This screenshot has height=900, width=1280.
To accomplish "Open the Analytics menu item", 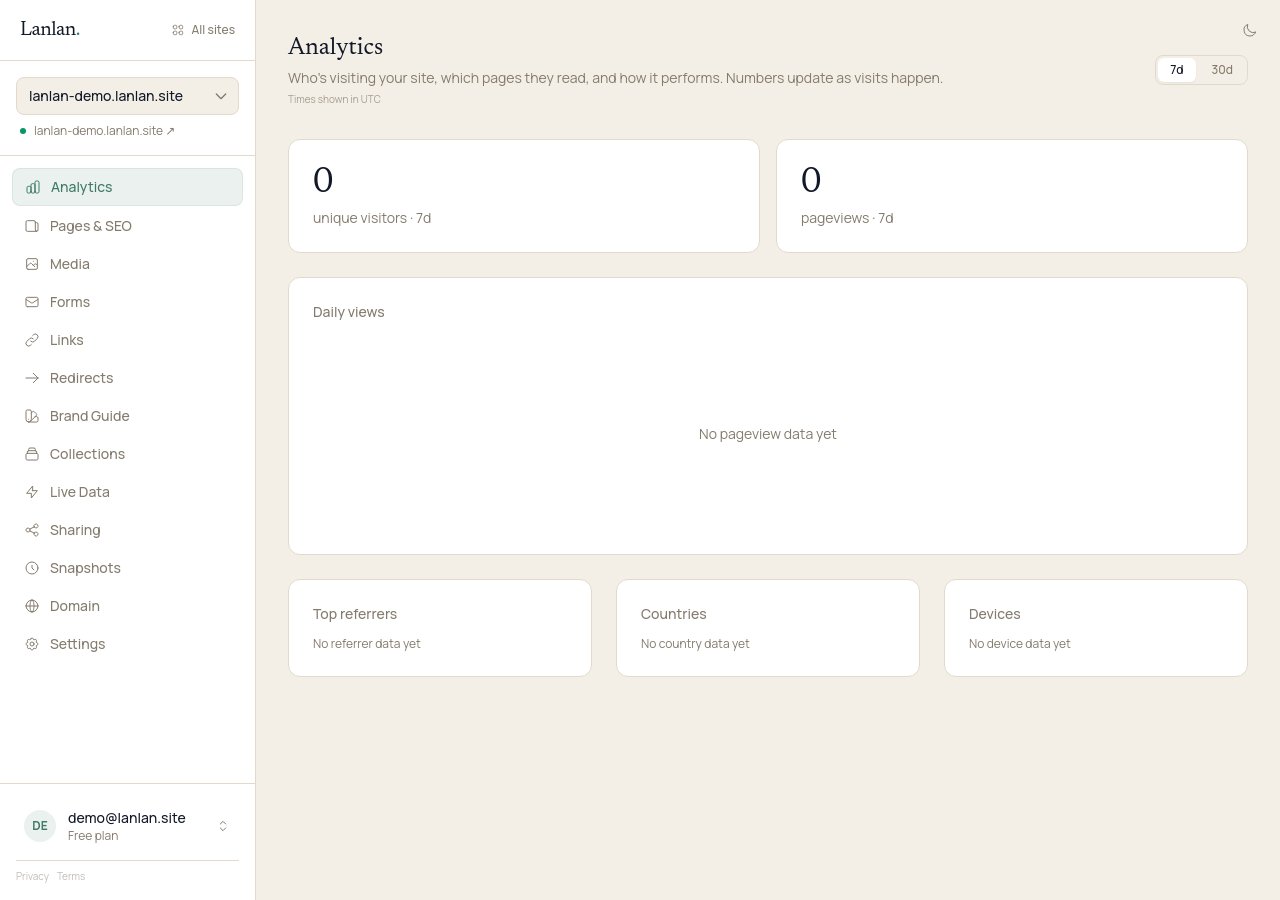I will [x=127, y=187].
